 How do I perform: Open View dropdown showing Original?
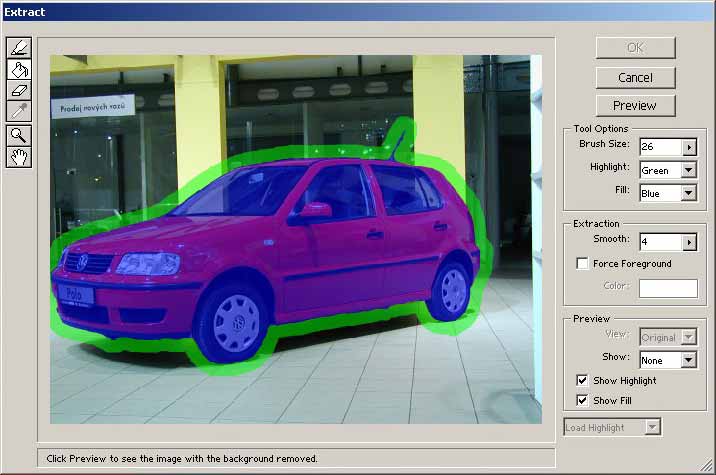pyautogui.click(x=689, y=337)
